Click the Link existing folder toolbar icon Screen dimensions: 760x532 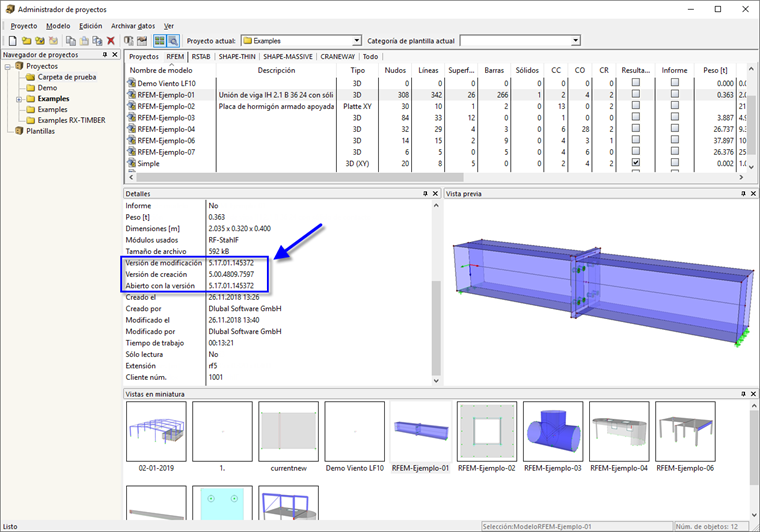[x=40, y=41]
